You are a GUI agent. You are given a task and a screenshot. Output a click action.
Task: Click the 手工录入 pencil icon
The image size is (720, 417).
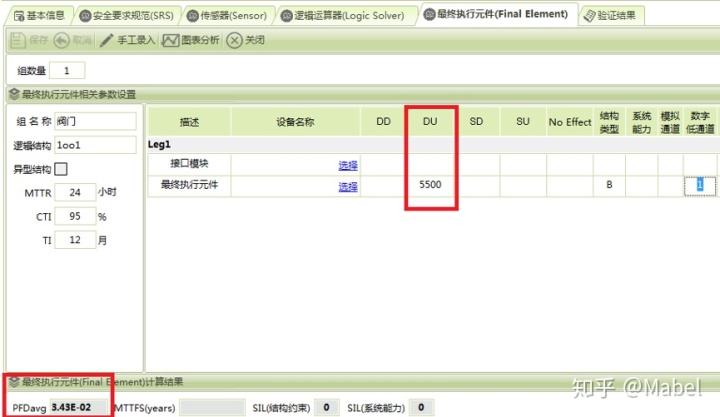(106, 40)
